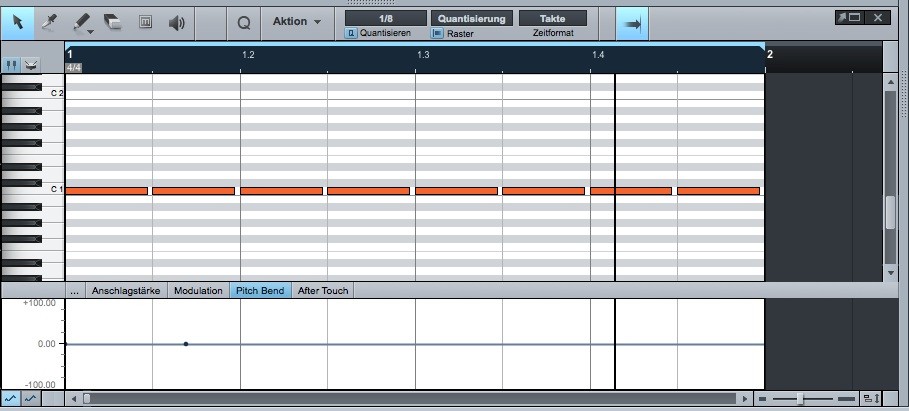
Task: Open the '...' automation parameter tab
Action: coord(74,291)
